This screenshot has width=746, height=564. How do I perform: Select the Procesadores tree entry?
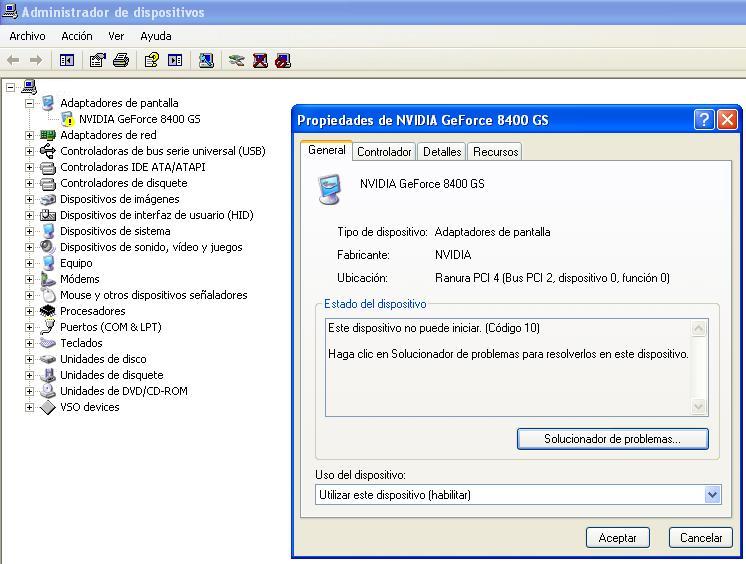(x=92, y=311)
